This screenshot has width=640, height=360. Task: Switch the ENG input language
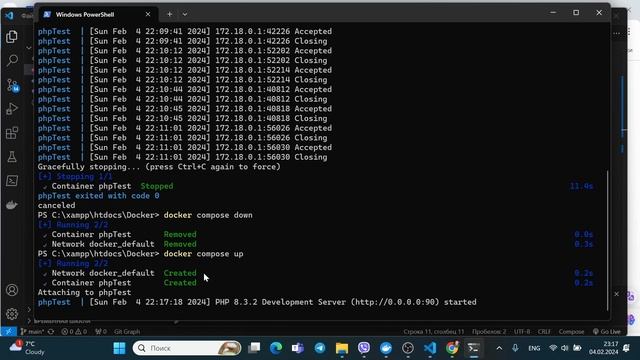click(x=534, y=348)
